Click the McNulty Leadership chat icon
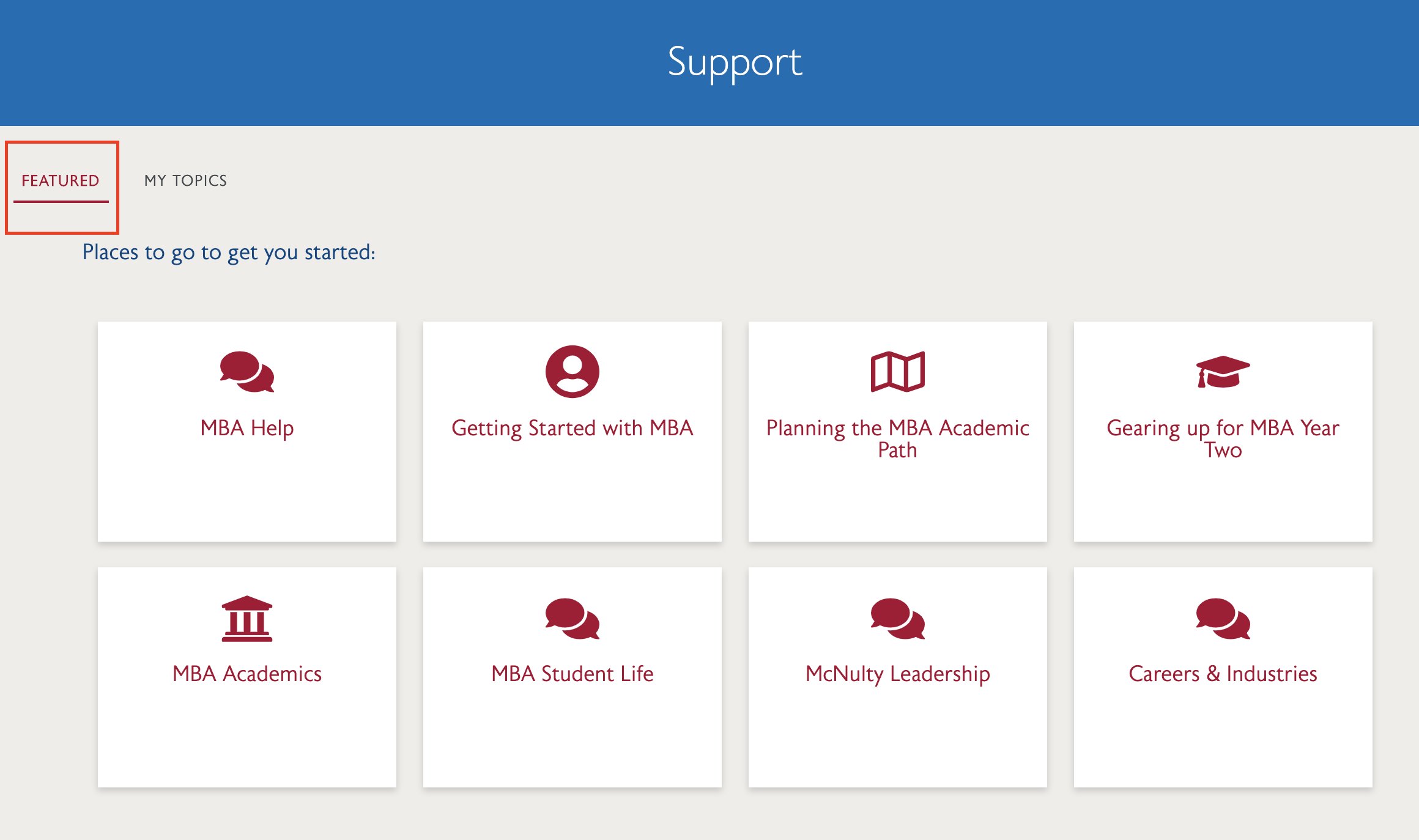 [897, 618]
